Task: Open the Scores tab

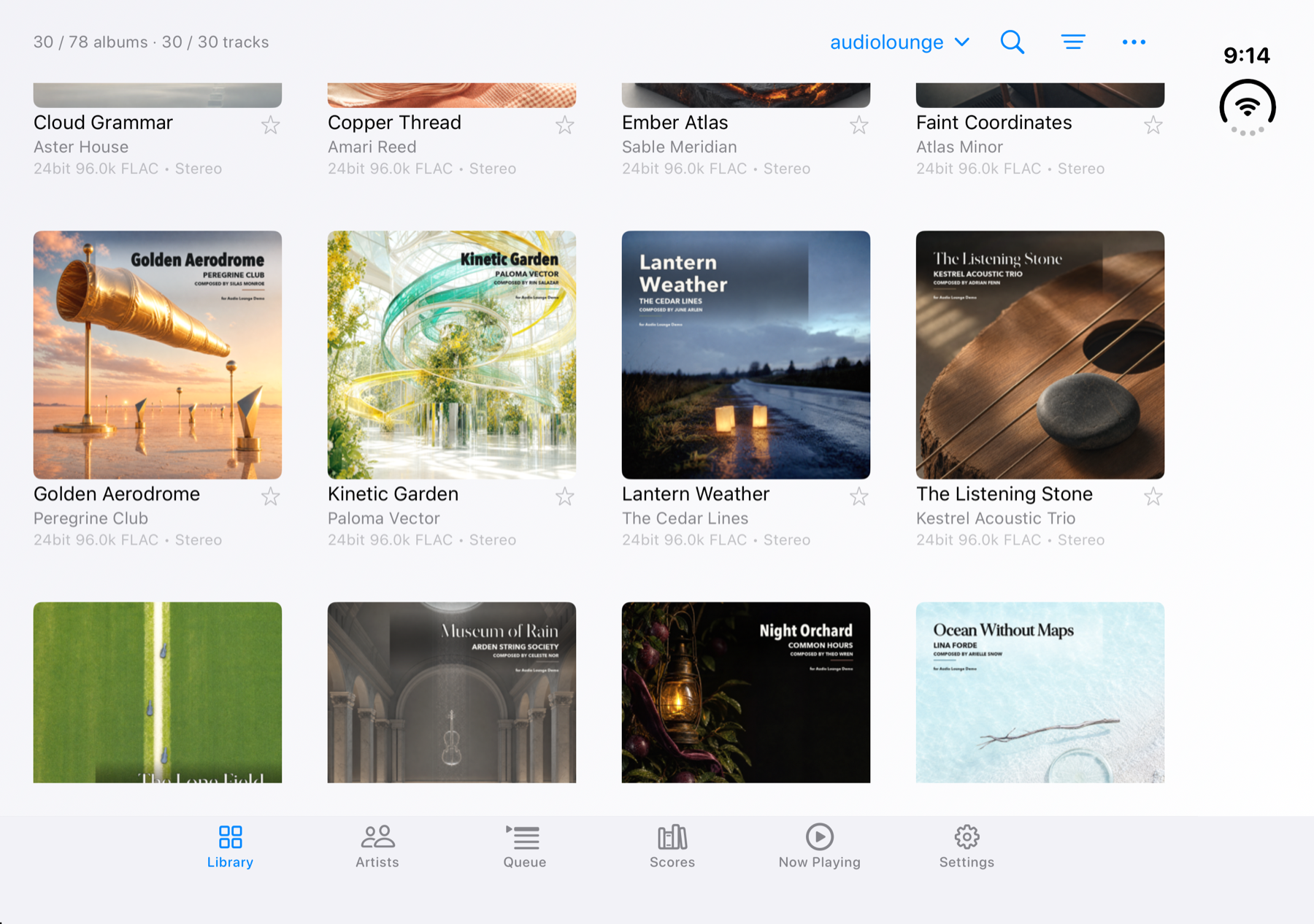Action: tap(672, 847)
